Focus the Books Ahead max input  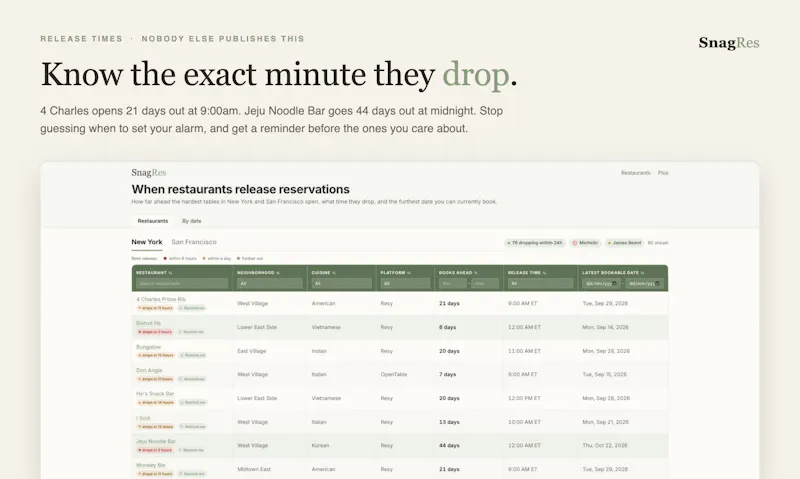[485, 284]
